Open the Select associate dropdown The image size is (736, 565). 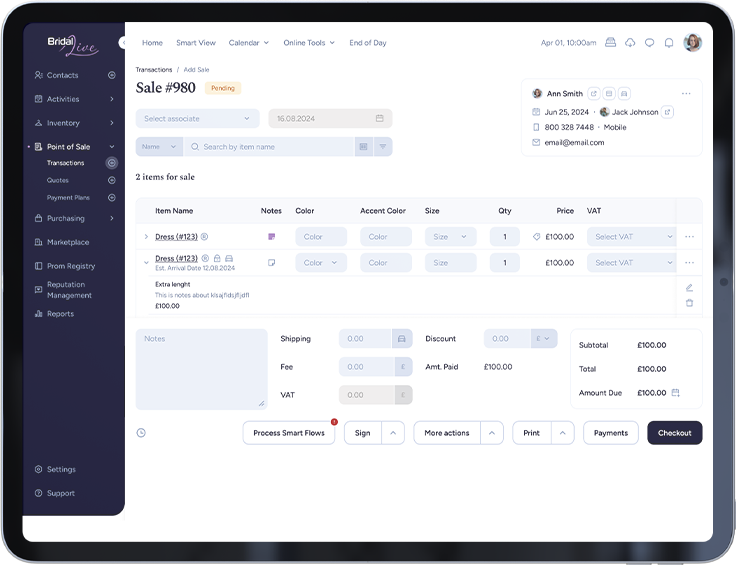tap(198, 118)
